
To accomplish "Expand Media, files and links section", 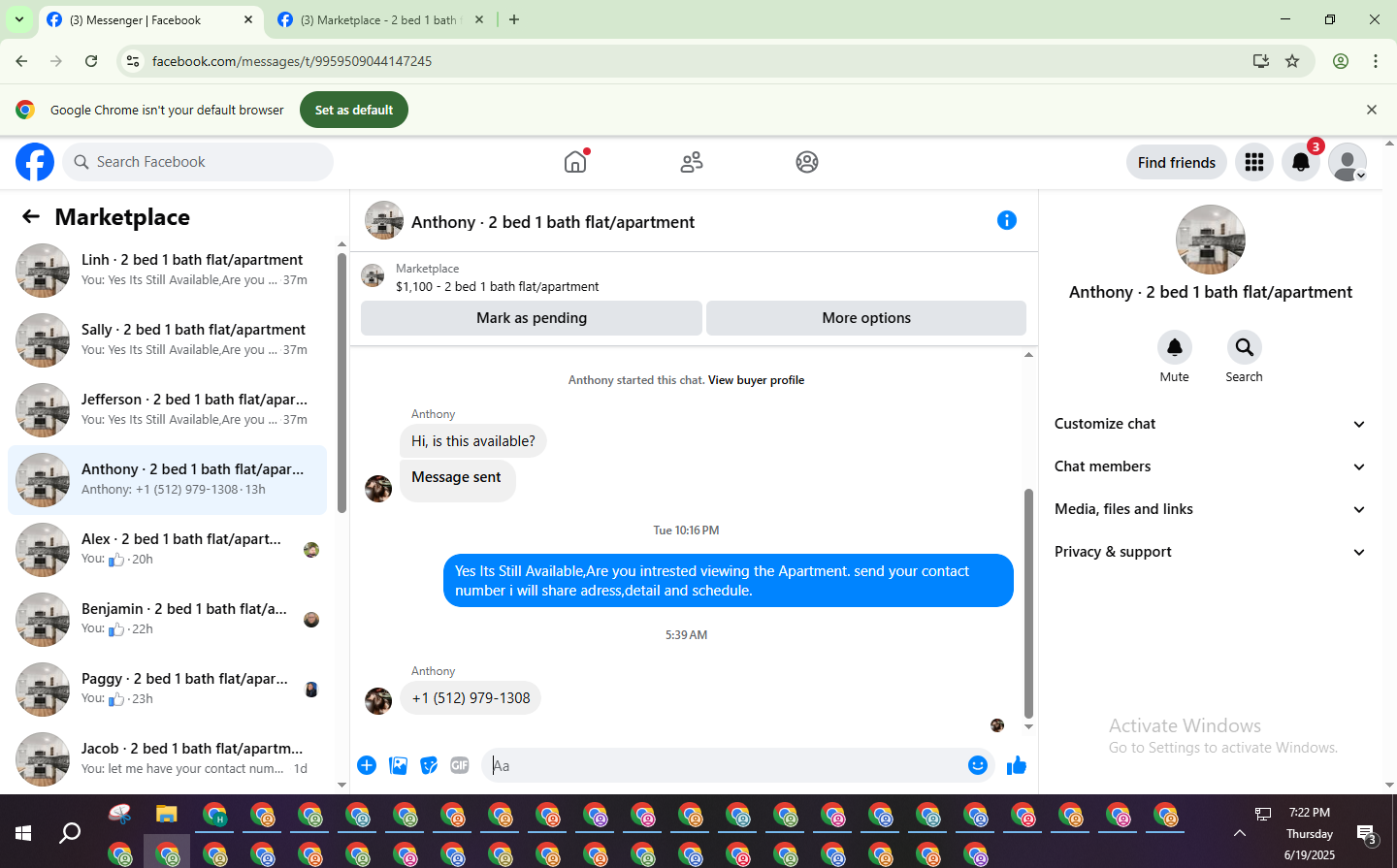I will pyautogui.click(x=1210, y=509).
